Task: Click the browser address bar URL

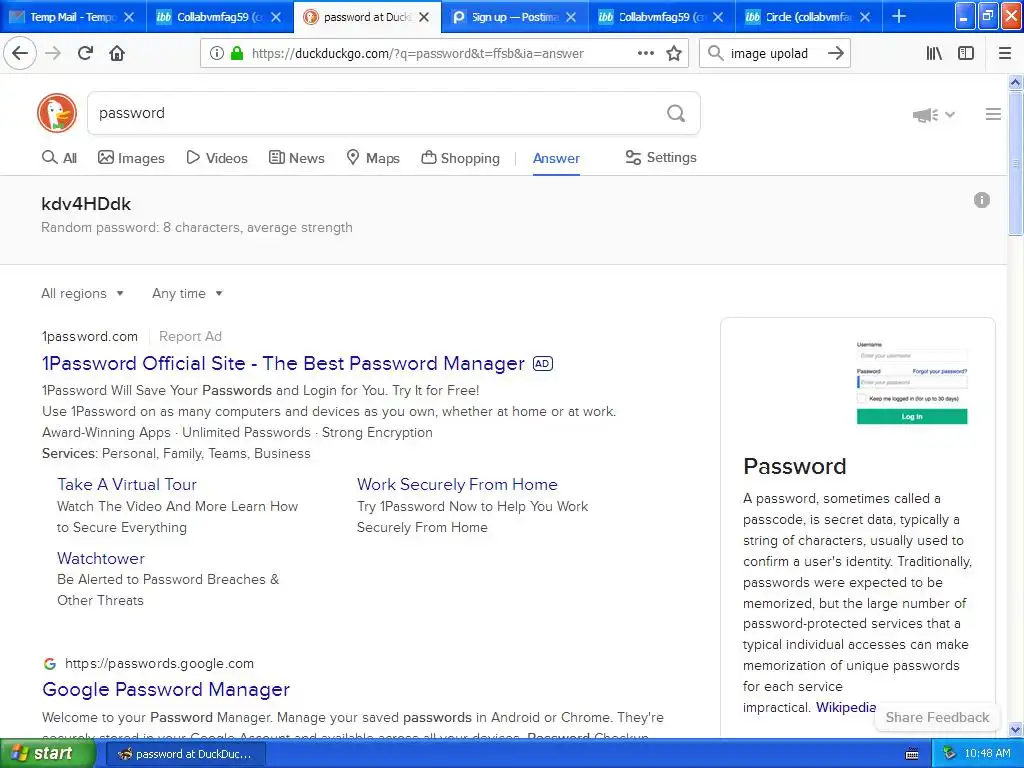Action: pyautogui.click(x=418, y=54)
